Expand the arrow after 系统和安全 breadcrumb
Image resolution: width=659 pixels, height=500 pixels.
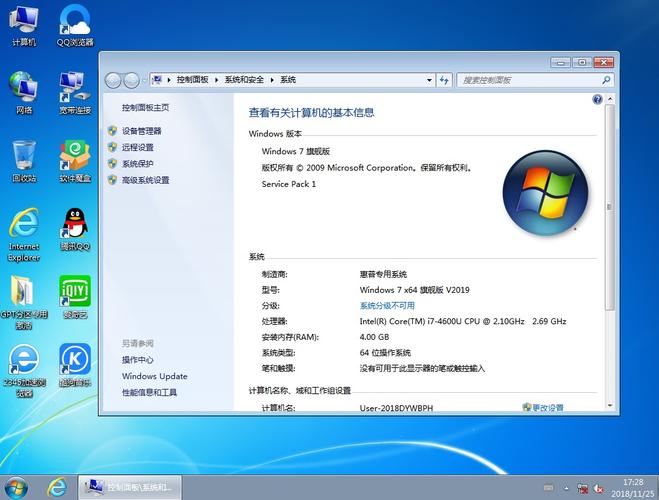click(273, 79)
